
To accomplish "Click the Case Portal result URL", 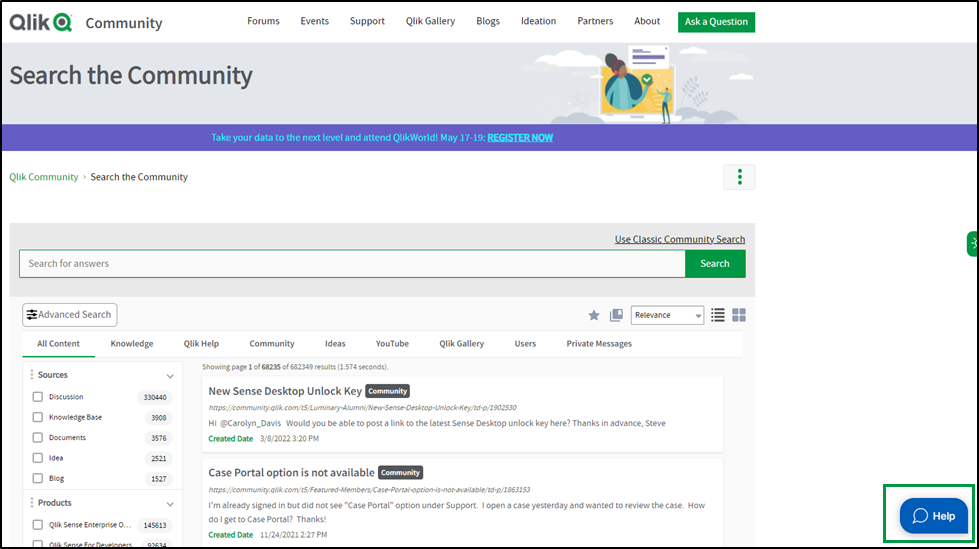I will (x=369, y=490).
